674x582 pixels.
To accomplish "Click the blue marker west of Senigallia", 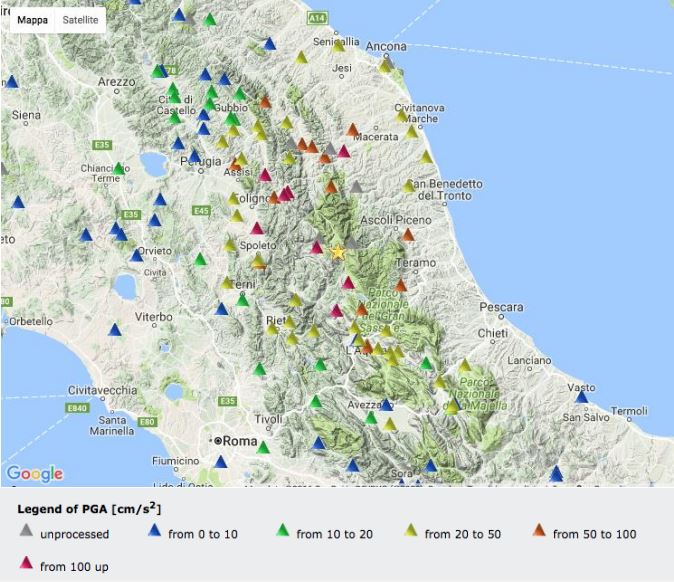I will point(269,43).
